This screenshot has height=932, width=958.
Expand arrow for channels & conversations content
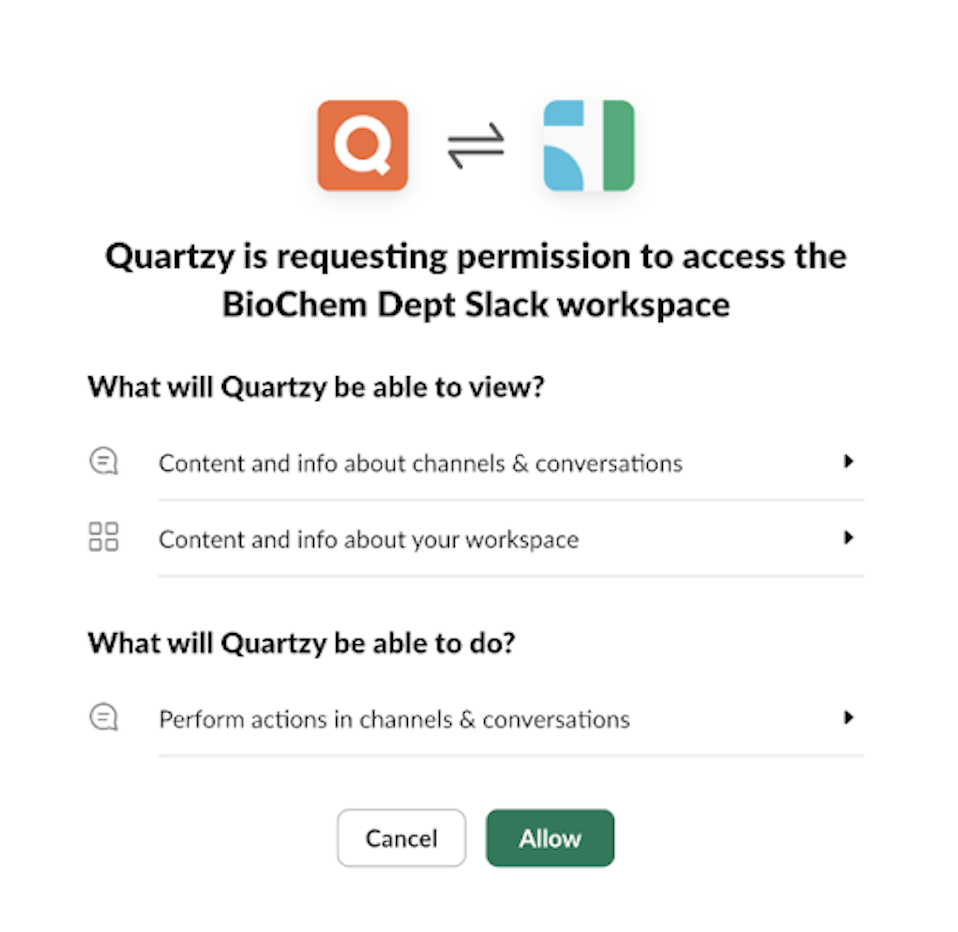click(x=848, y=461)
